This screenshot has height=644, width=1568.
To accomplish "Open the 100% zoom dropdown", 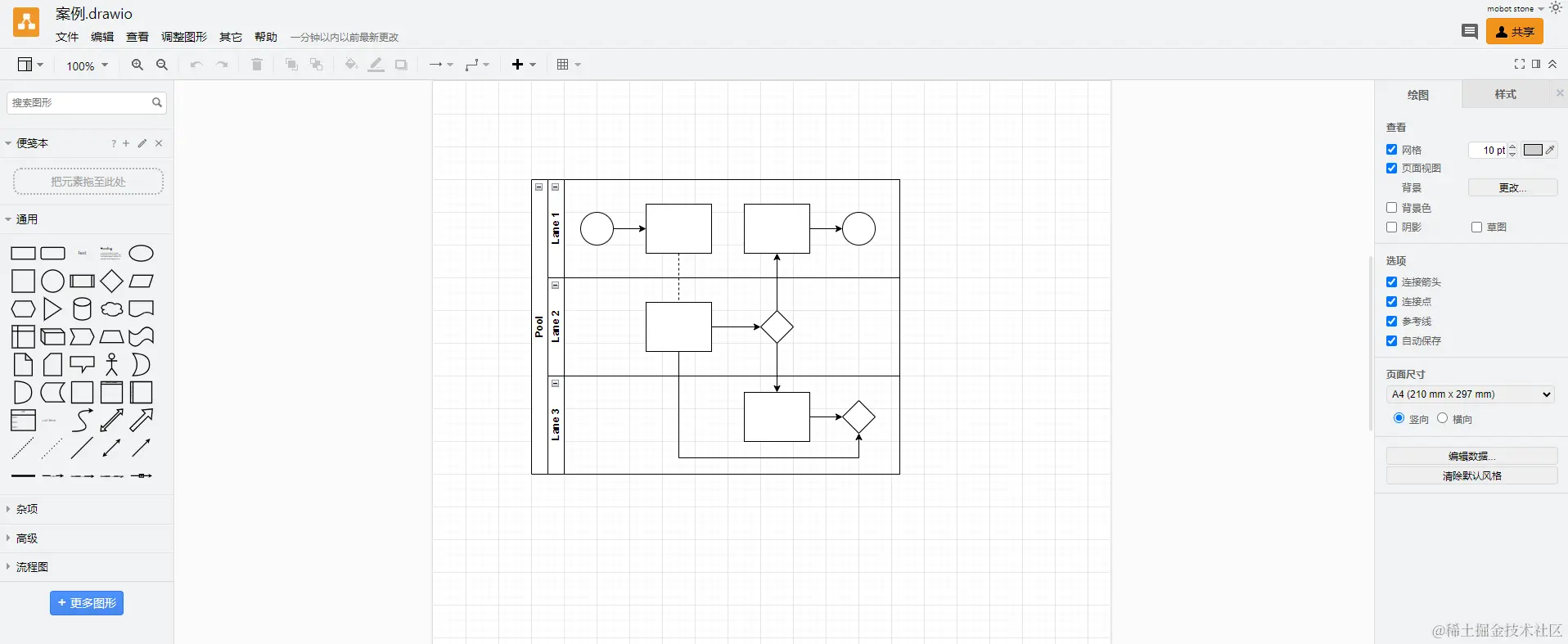I will coord(87,65).
